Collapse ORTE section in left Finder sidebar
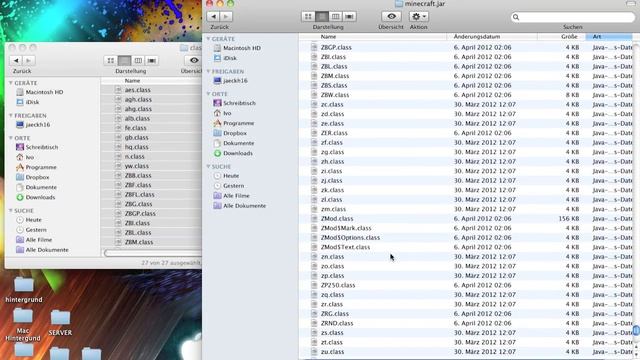Image resolution: width=640 pixels, height=360 pixels. click(11, 138)
